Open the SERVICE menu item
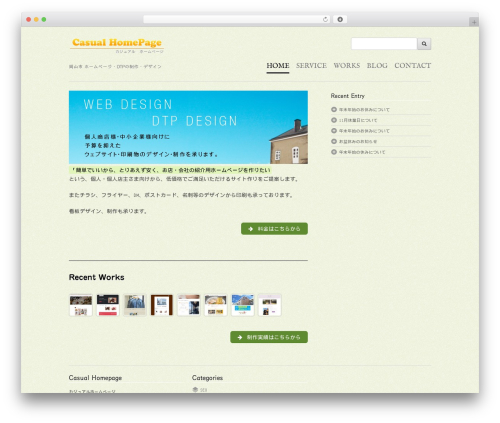500x423 pixels. pos(311,66)
